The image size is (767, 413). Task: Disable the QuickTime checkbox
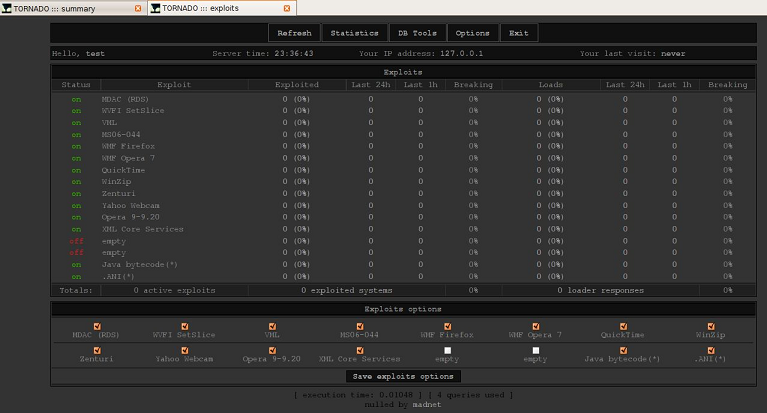point(623,326)
